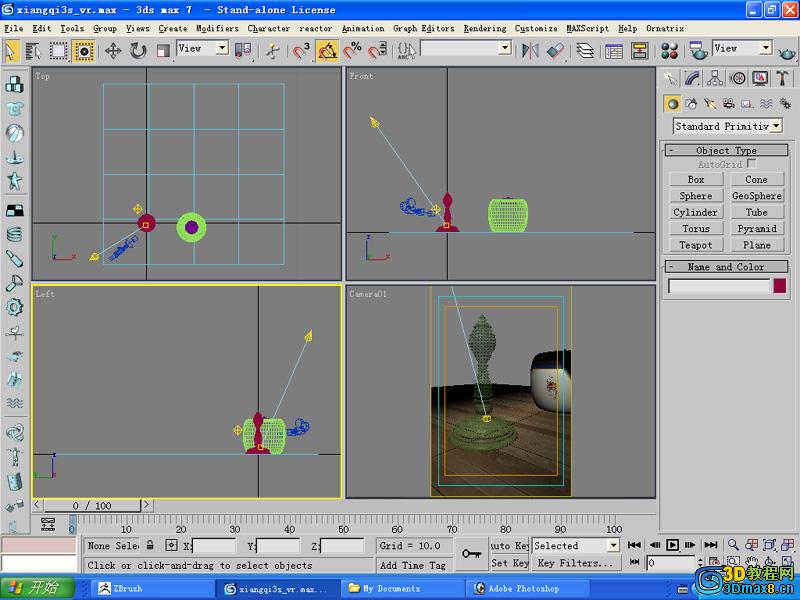Screen dimensions: 800x600
Task: Click the GeoSphere primitive button
Action: click(757, 196)
